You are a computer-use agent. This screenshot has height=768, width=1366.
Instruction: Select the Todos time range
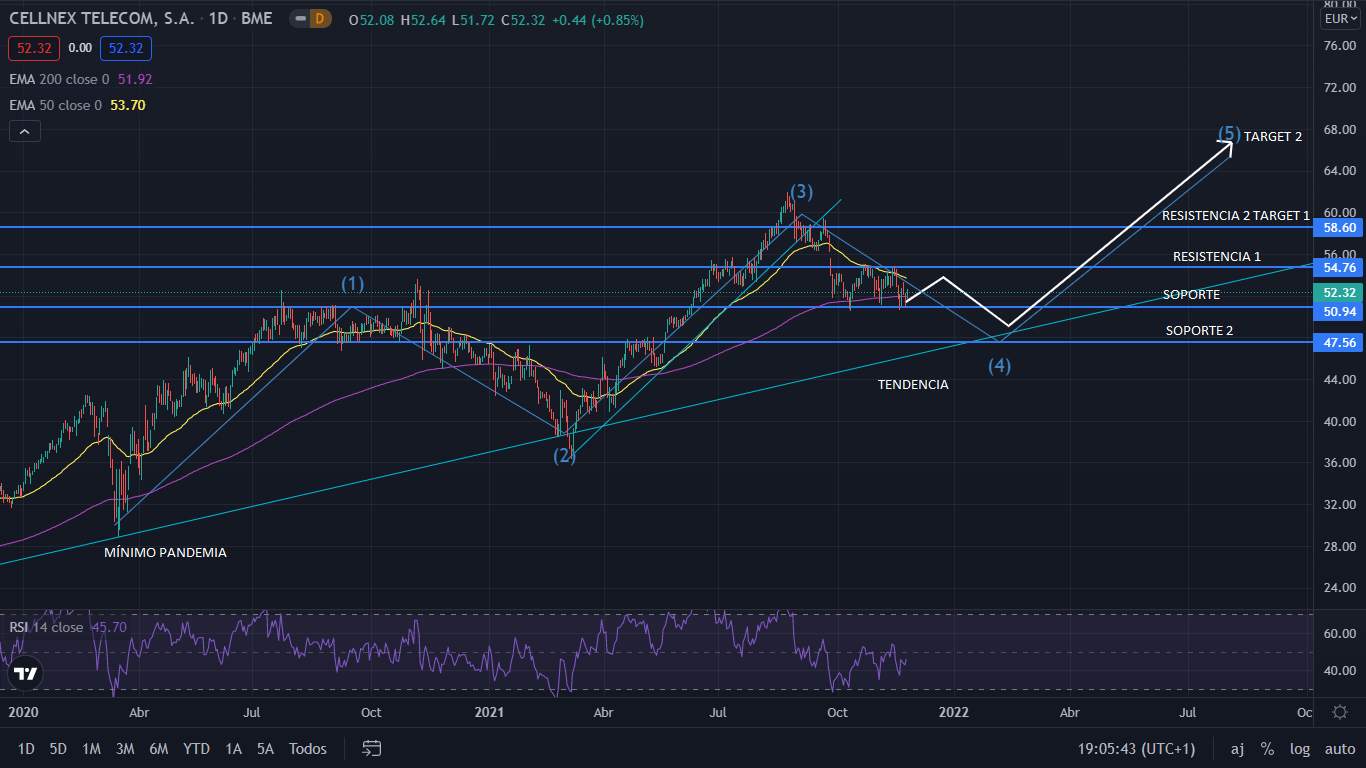307,748
